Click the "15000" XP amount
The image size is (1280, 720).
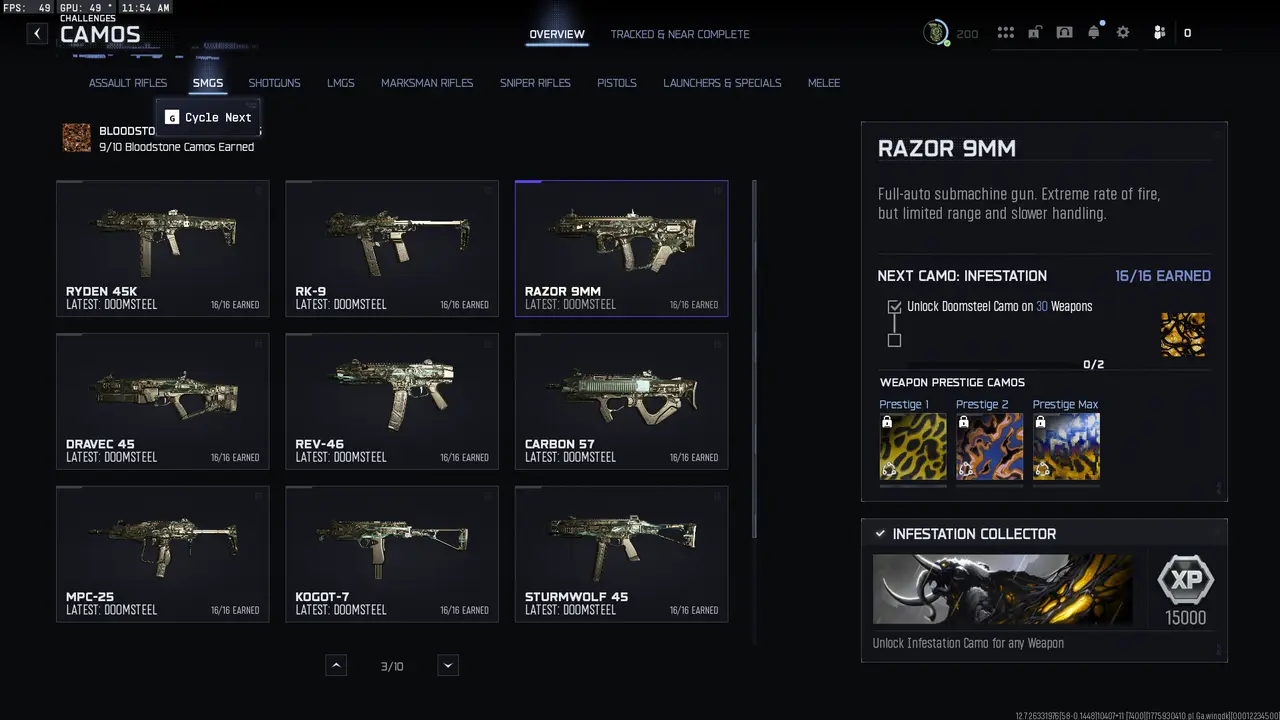tap(1186, 618)
